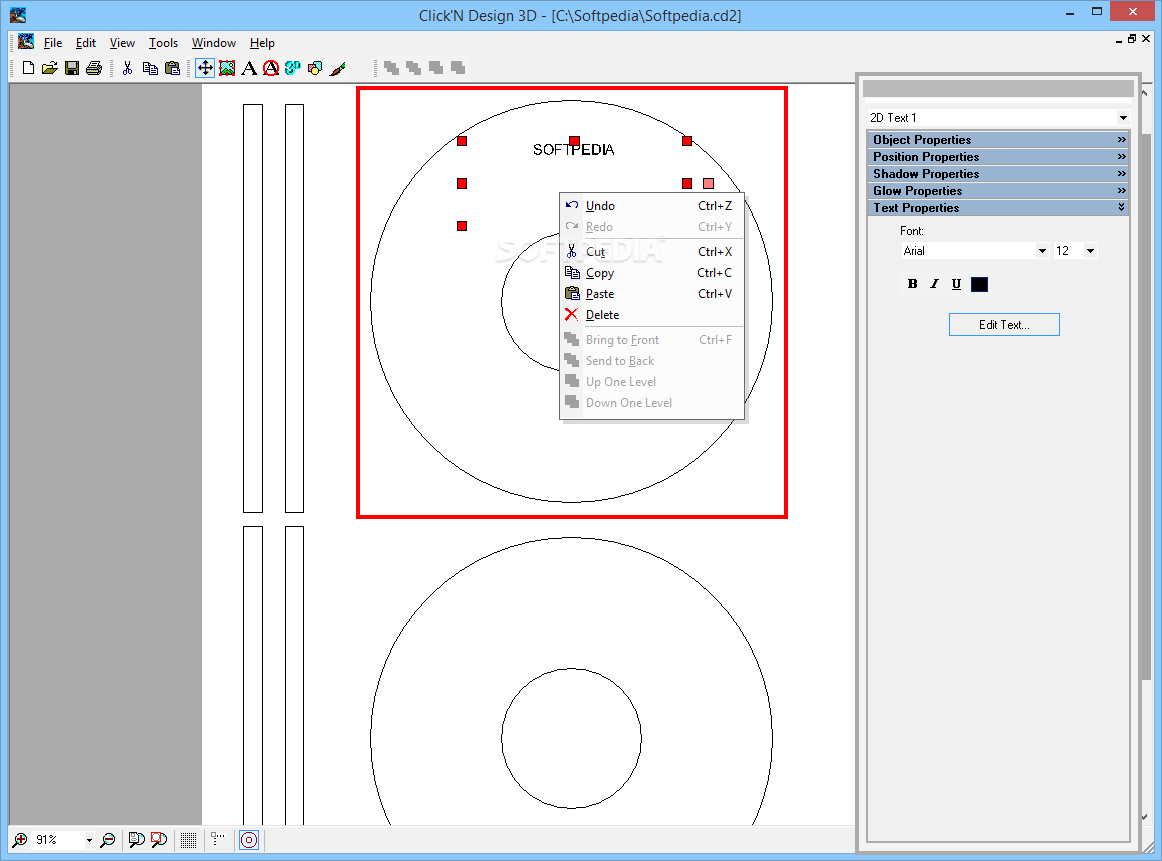Select the move/select arrows tool
The image size is (1162, 861).
coord(205,68)
